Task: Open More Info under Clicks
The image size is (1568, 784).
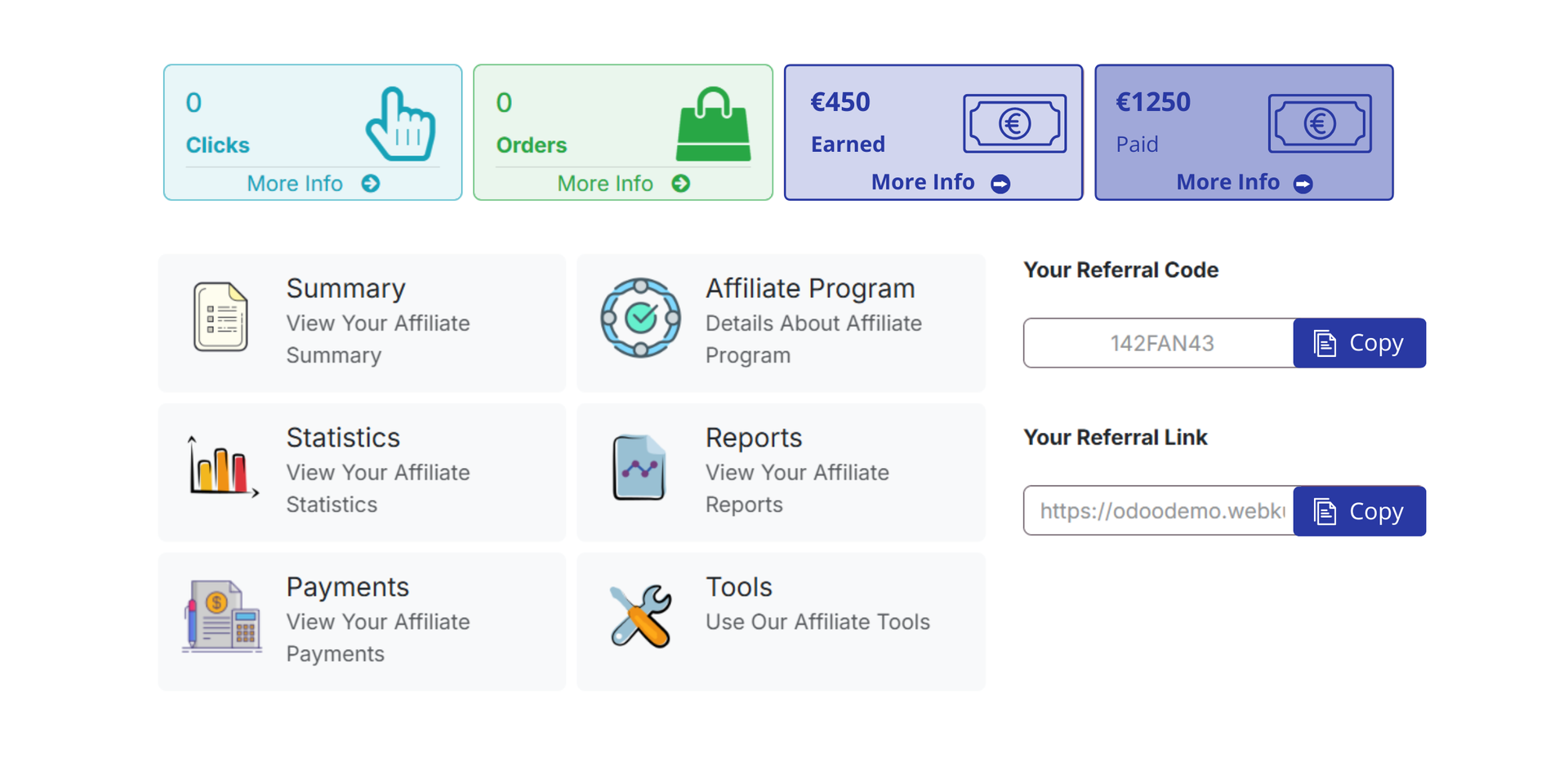Action: click(313, 184)
